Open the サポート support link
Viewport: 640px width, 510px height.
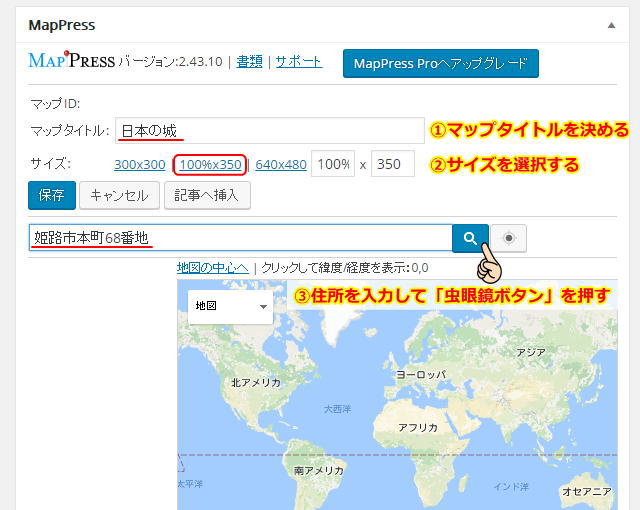[x=299, y=62]
